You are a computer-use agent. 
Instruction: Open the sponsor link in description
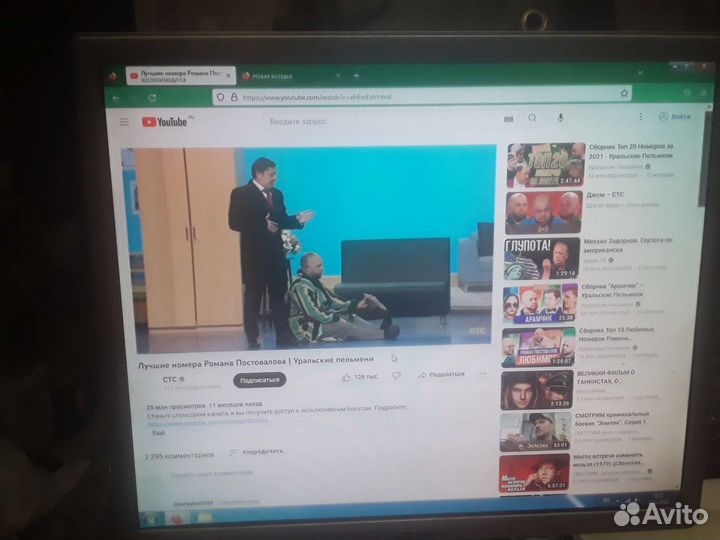pyautogui.click(x=207, y=421)
